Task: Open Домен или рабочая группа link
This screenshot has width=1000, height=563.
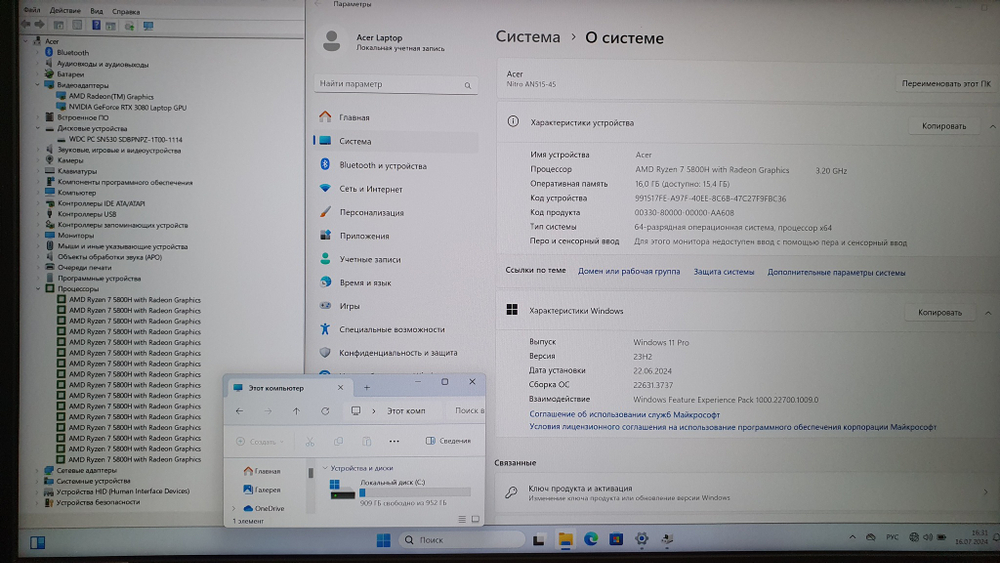Action: tap(629, 272)
